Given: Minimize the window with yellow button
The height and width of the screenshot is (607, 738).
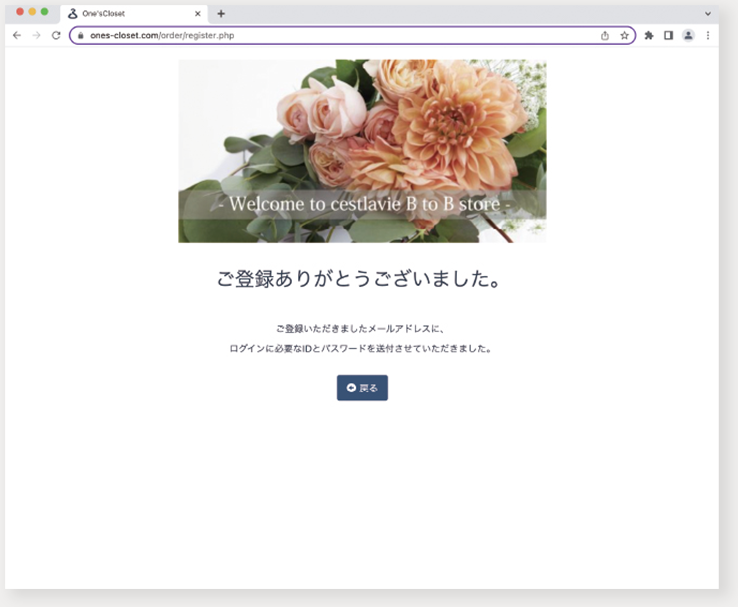Looking at the screenshot, I should click(x=32, y=12).
